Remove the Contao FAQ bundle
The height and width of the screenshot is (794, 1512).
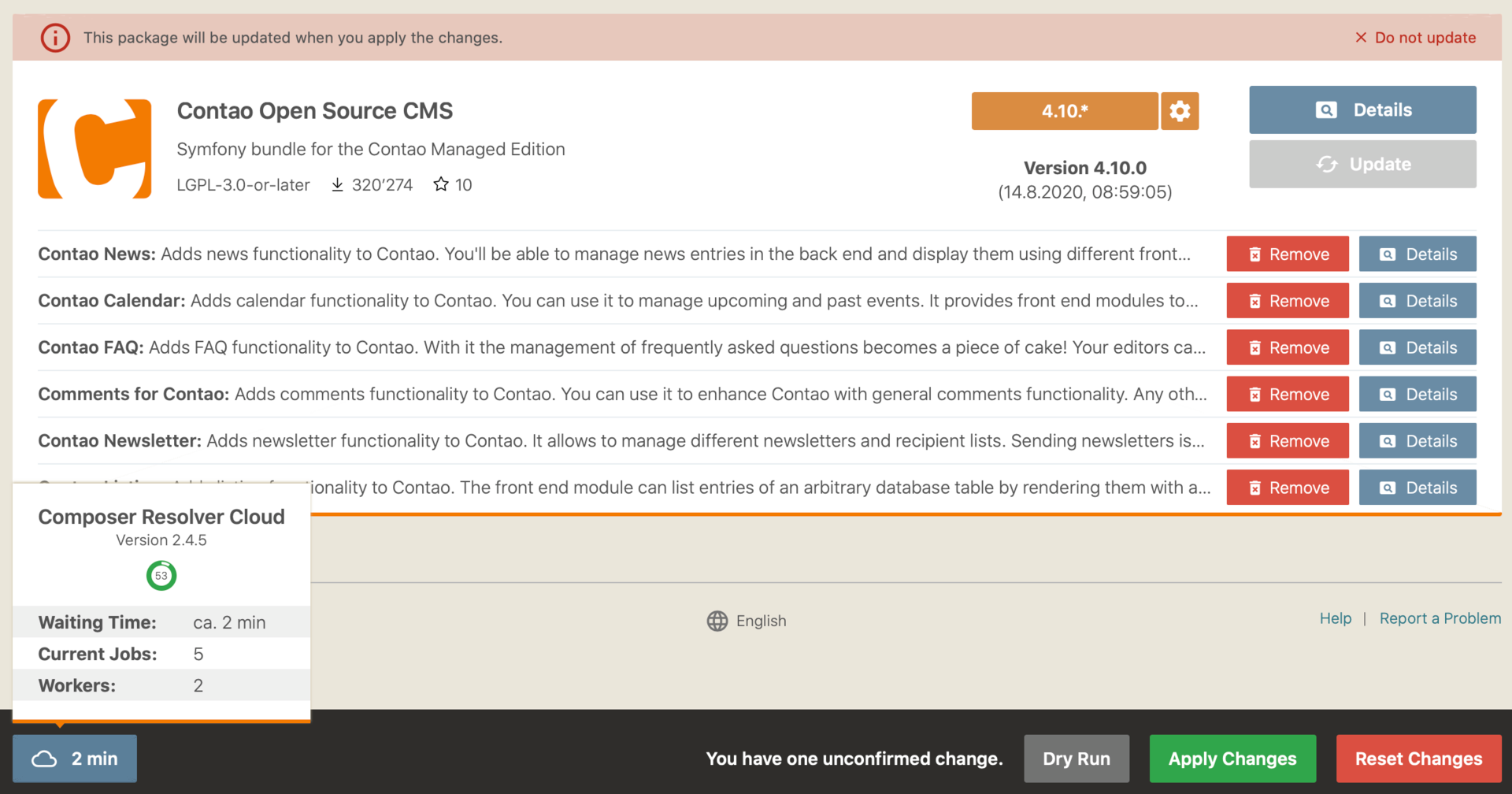(x=1288, y=347)
